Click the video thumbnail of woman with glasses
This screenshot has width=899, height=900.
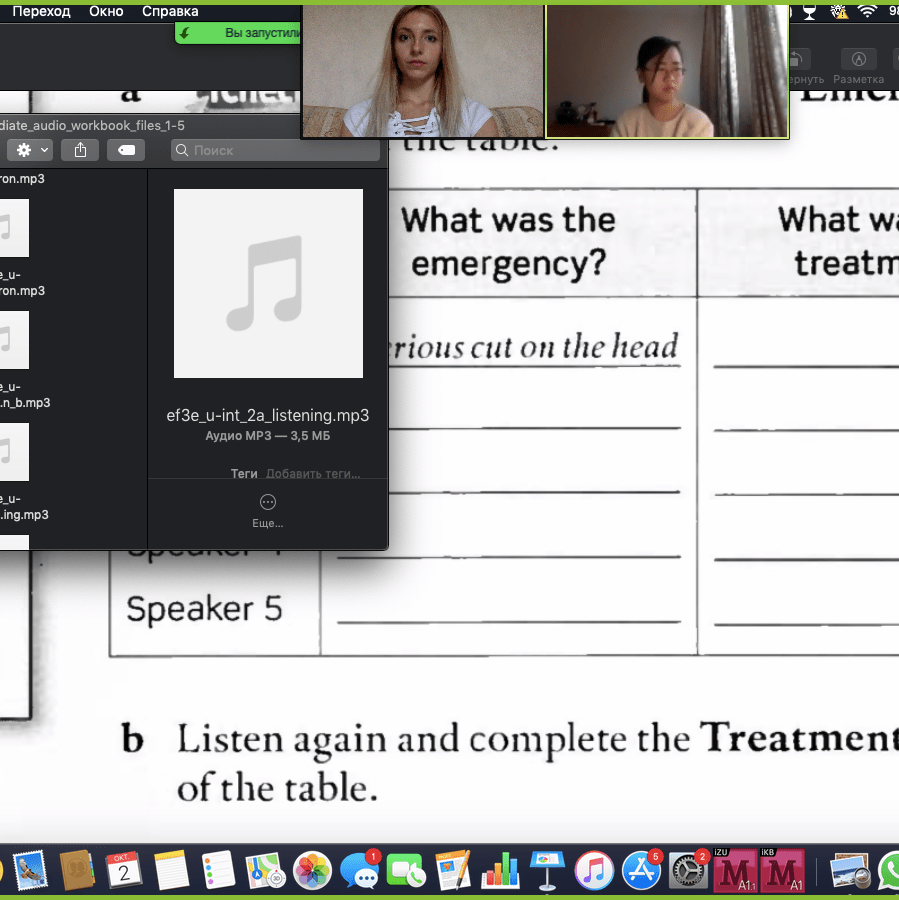(667, 71)
